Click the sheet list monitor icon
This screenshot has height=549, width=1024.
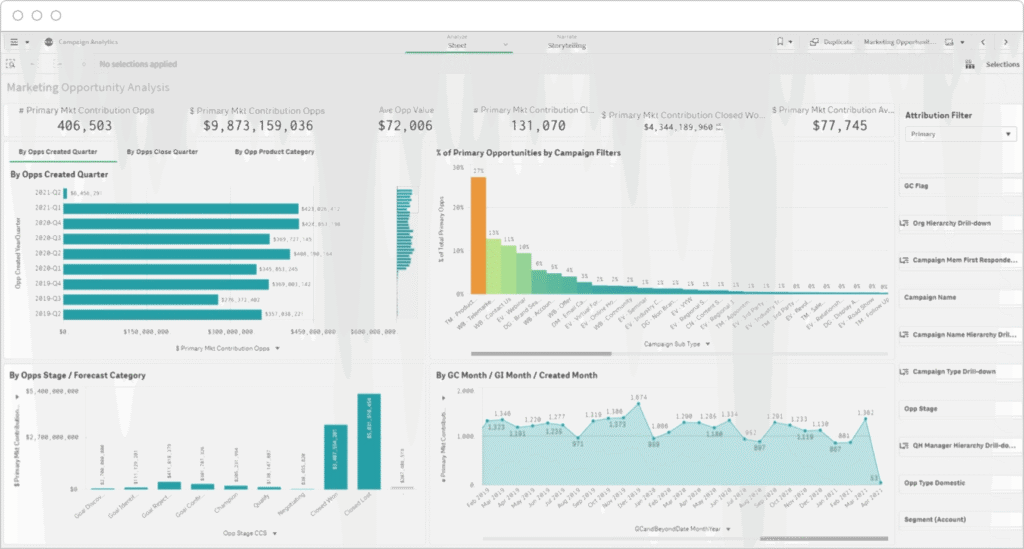[950, 42]
